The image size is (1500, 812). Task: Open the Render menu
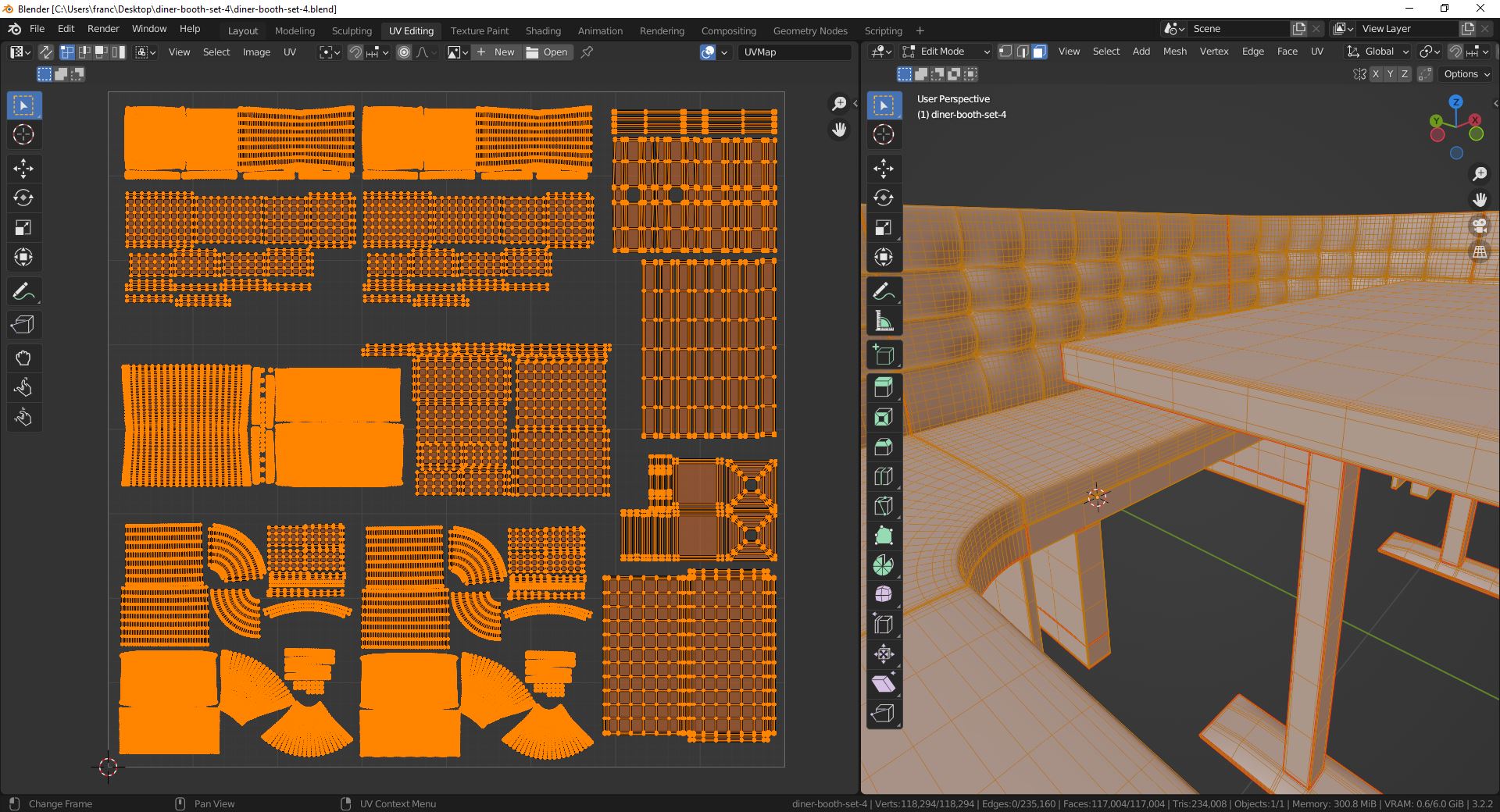(x=103, y=29)
